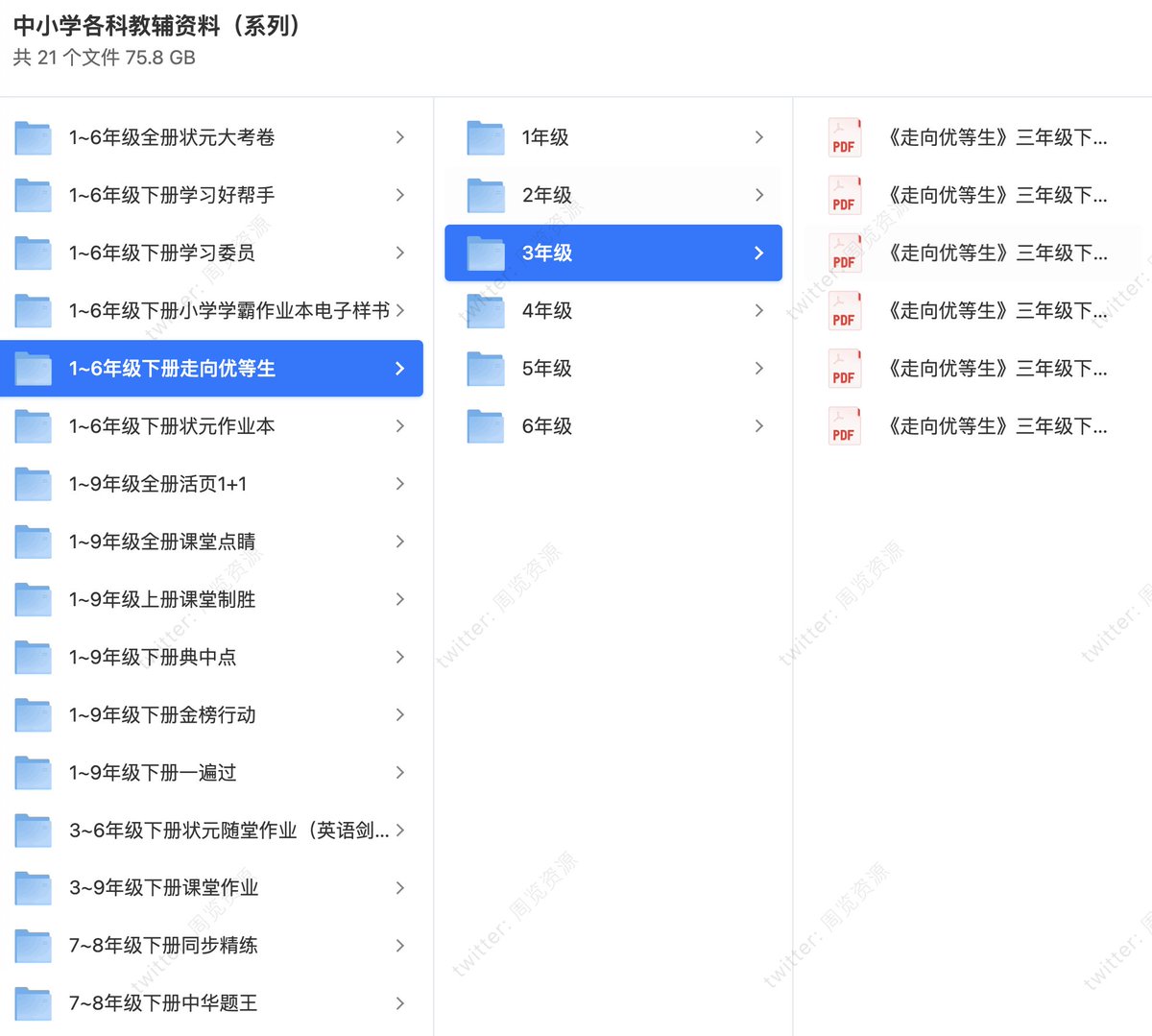Click folder icon for 1~6年级全册状元大考卷
Viewport: 1152px width, 1036px height.
33,138
